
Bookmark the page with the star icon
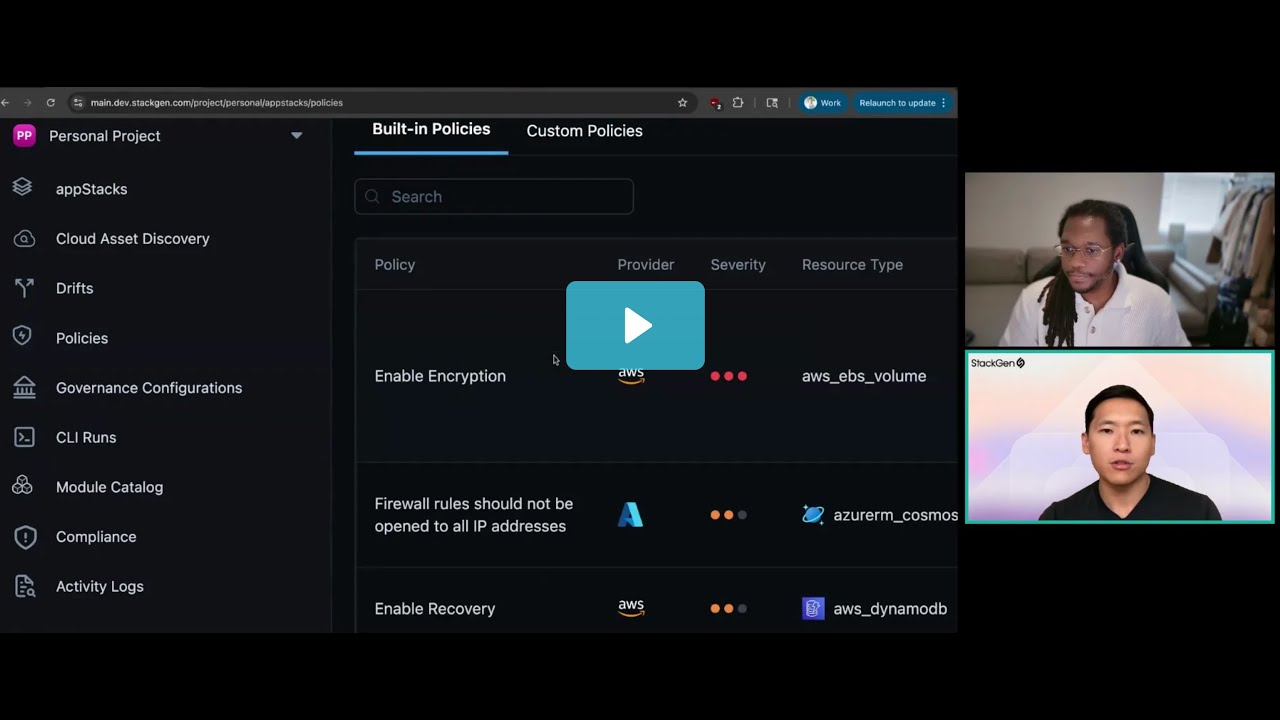point(683,102)
